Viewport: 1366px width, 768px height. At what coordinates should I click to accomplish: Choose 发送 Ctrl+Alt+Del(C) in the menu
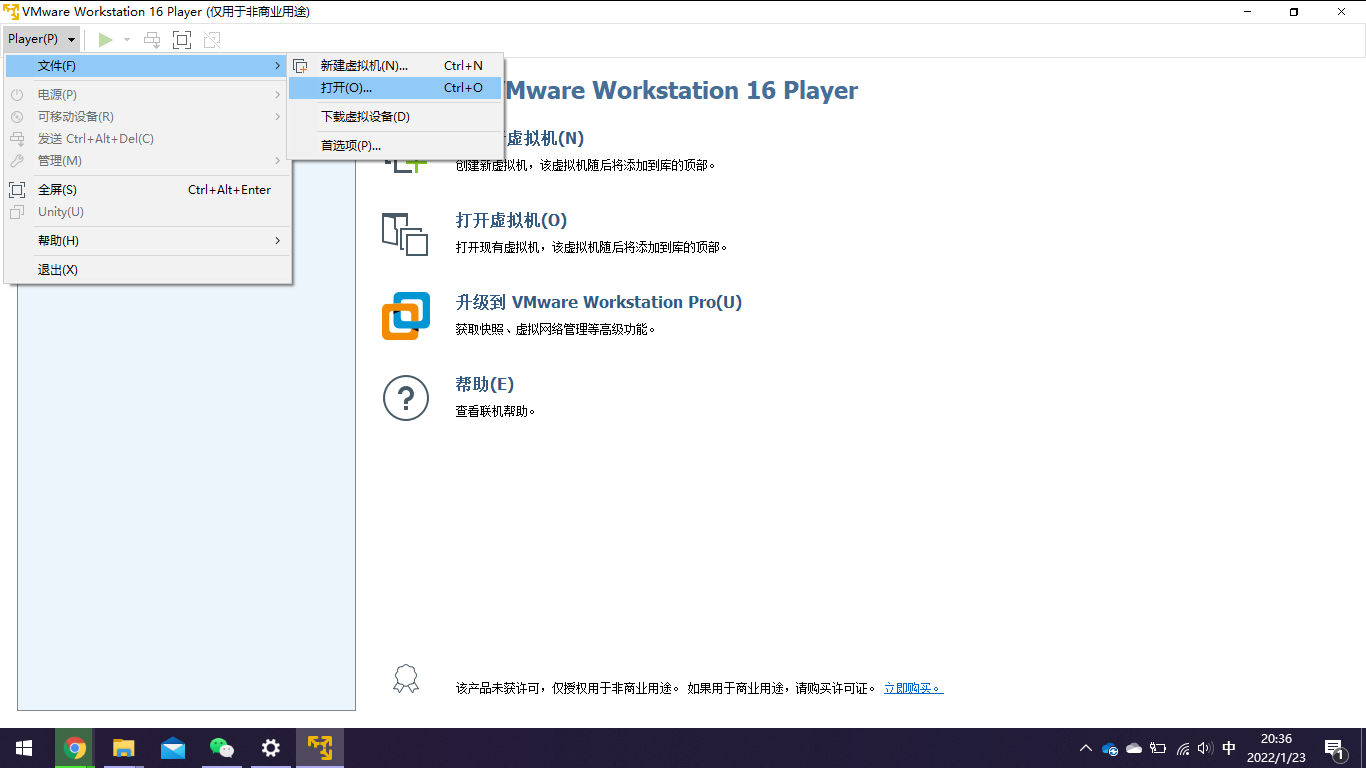(148, 138)
